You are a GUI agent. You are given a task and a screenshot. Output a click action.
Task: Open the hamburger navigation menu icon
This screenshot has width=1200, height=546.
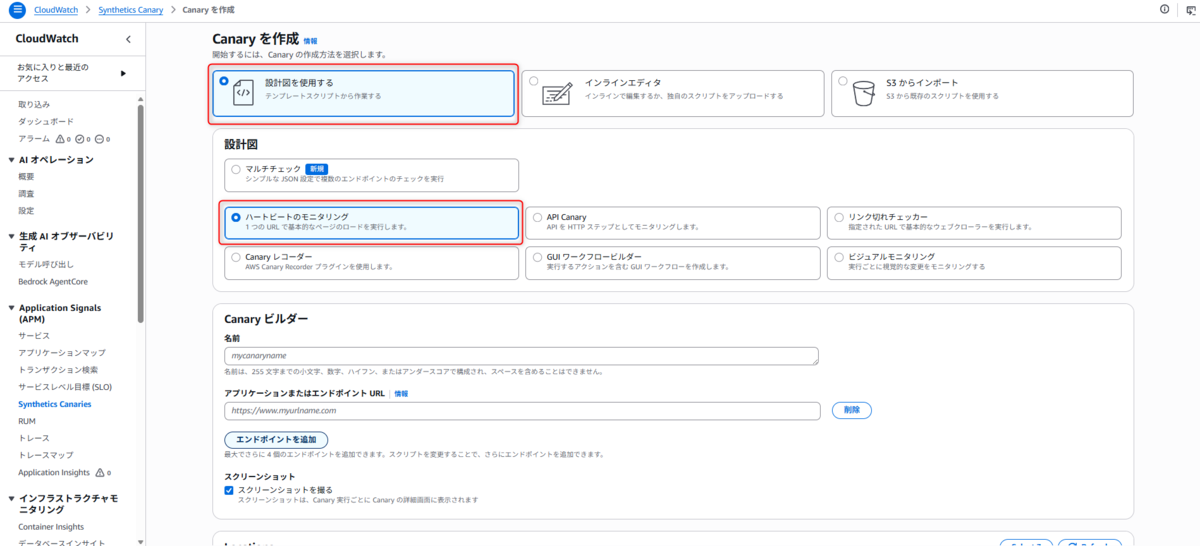tap(17, 9)
